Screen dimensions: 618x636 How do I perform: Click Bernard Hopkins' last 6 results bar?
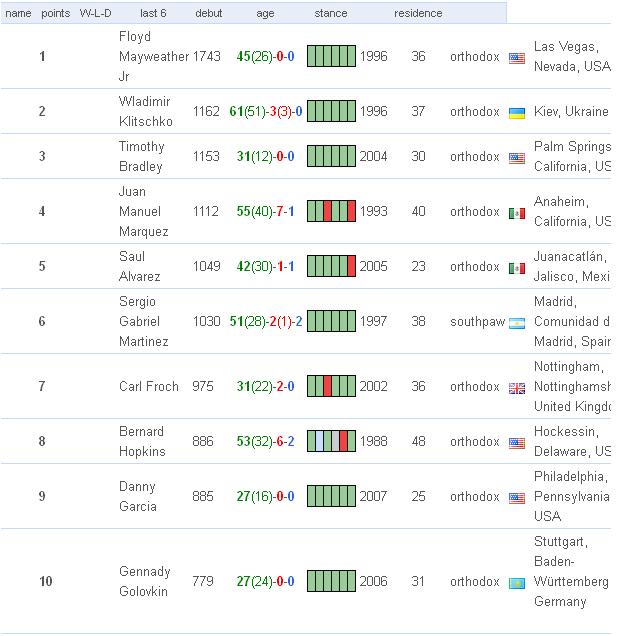tap(331, 441)
